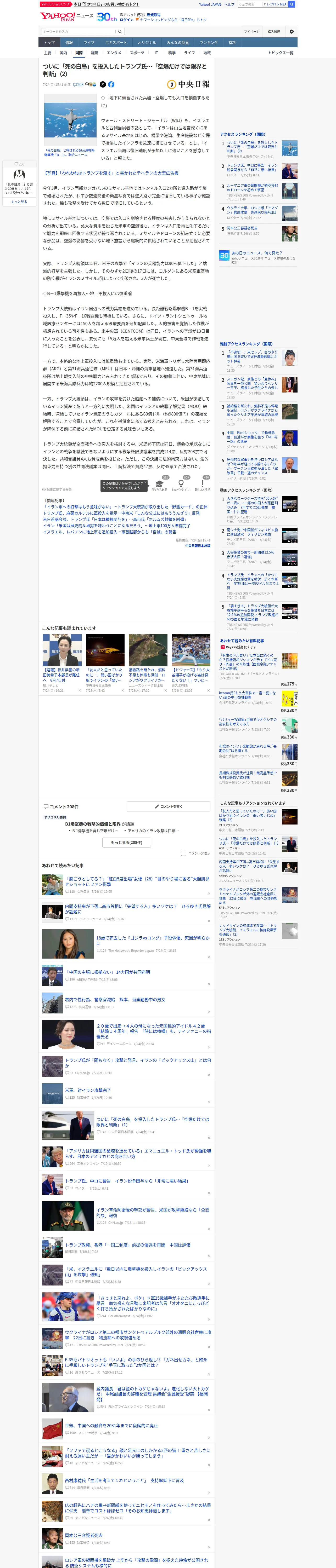336x1568 pixels.
Task: Select the 速報 navigation tab
Action: click(69, 43)
